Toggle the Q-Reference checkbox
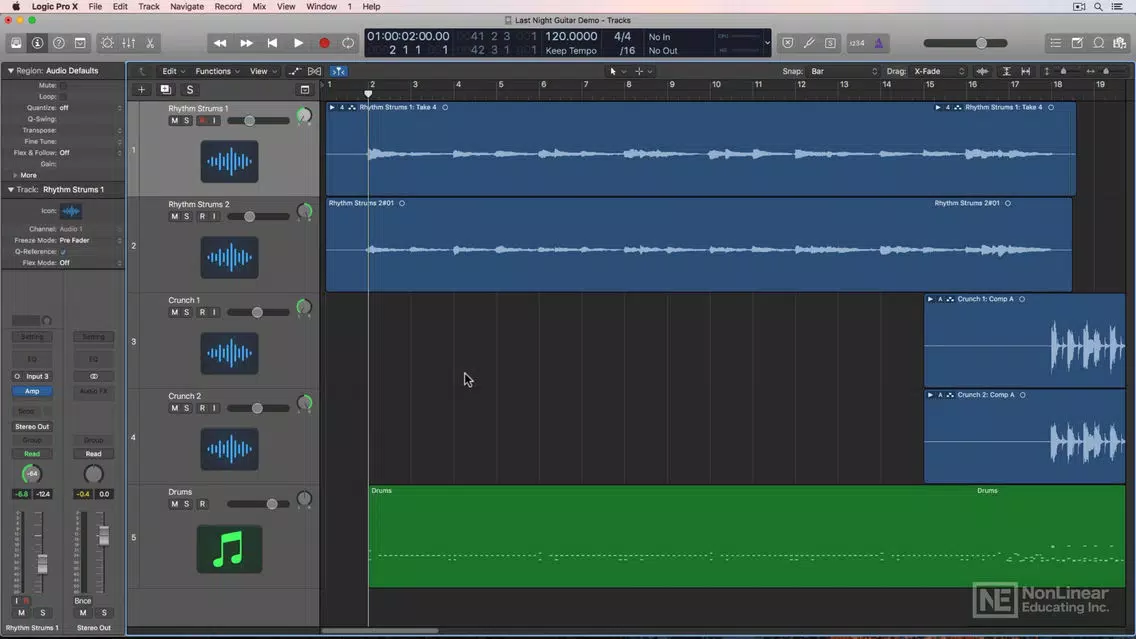The width and height of the screenshot is (1136, 639). 63,251
